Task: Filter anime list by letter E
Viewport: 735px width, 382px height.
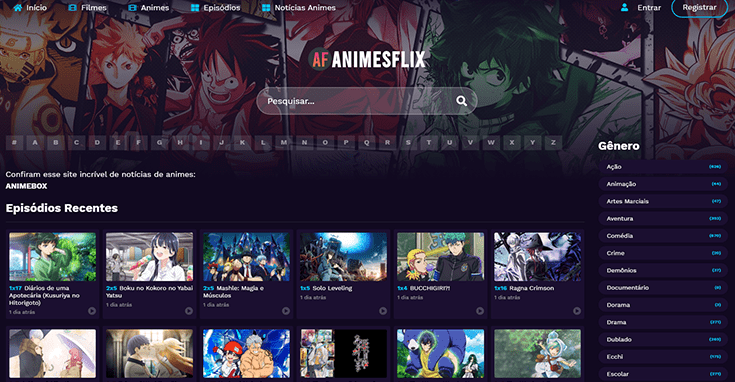Action: (x=118, y=142)
